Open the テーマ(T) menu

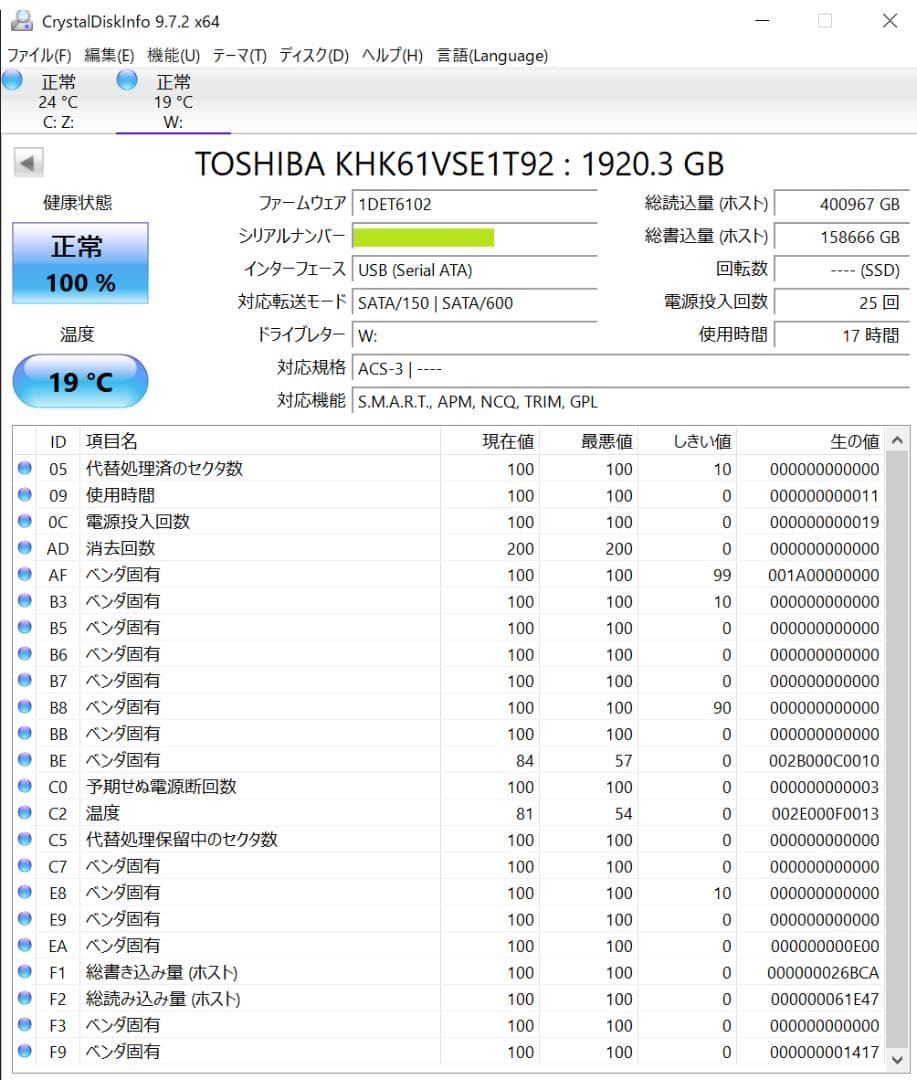click(238, 56)
